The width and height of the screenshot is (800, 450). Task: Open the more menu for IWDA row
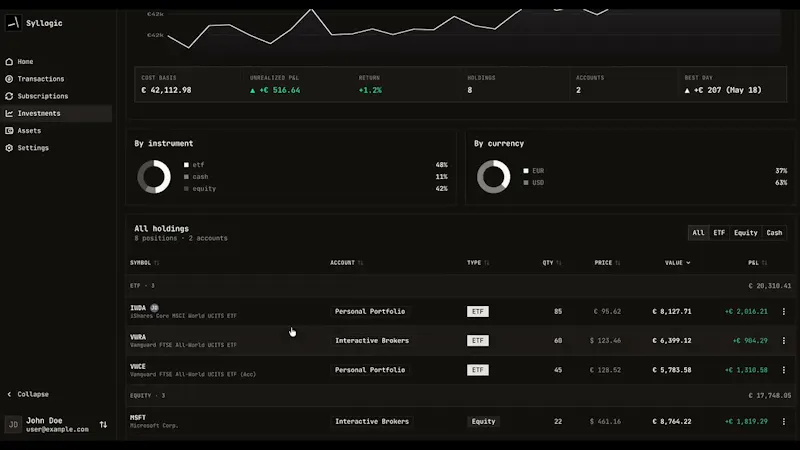(784, 311)
